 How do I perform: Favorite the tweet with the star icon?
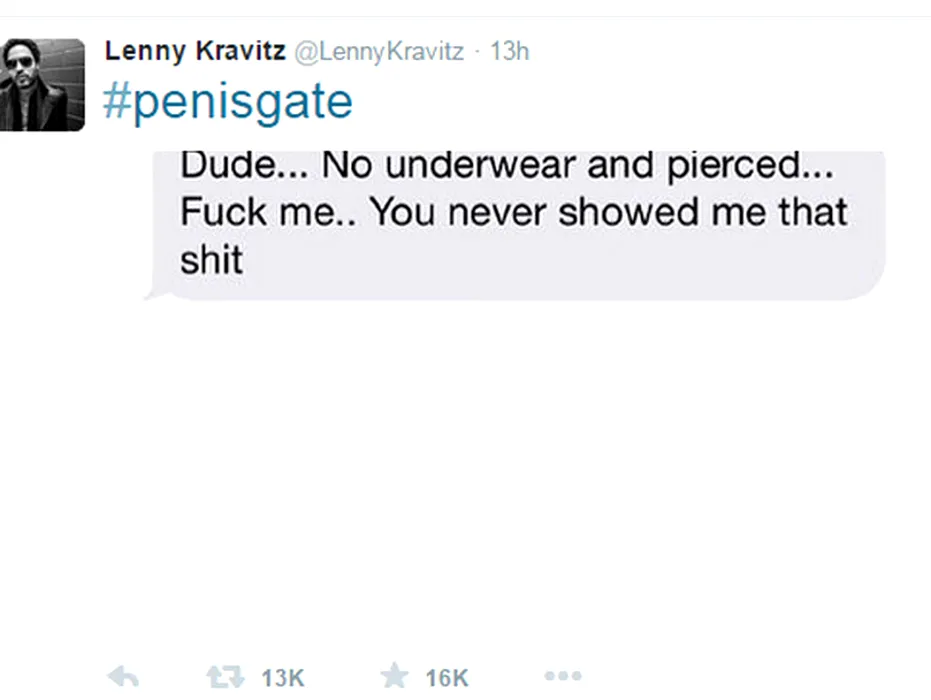pos(394,676)
